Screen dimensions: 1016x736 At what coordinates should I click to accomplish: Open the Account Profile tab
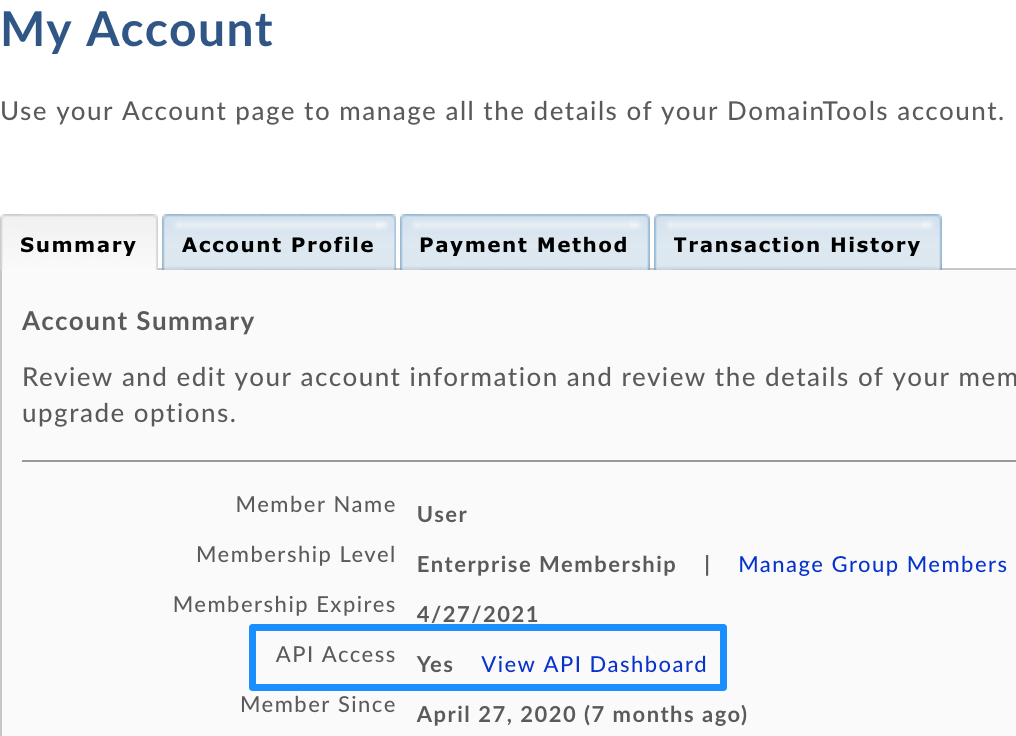[279, 244]
